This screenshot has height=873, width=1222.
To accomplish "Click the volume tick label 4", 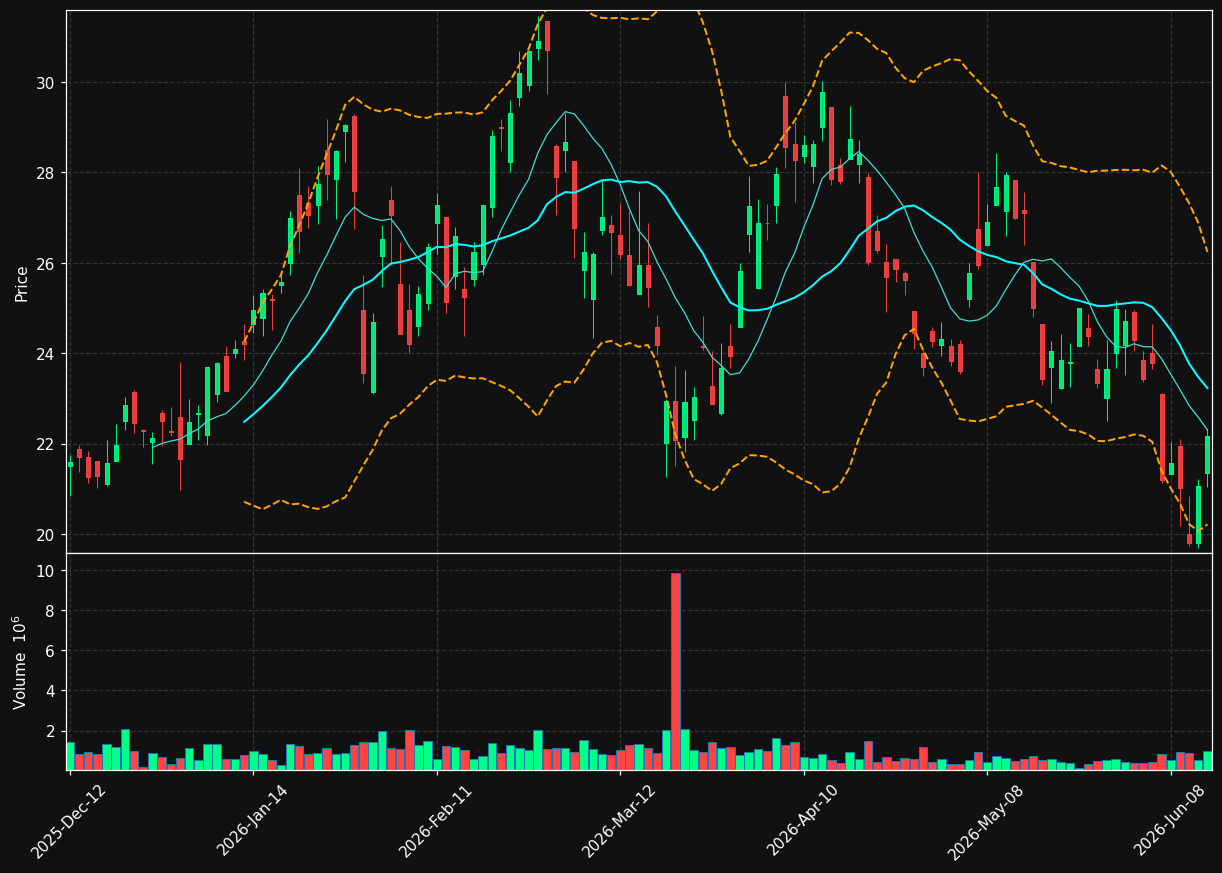I will [52, 691].
